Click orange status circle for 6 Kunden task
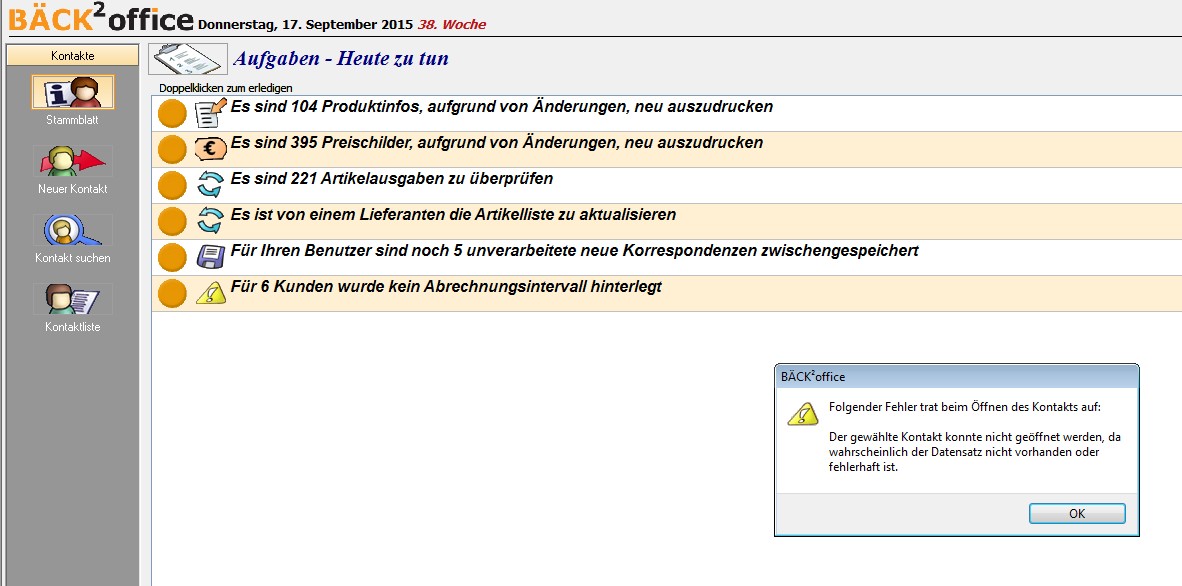 173,293
